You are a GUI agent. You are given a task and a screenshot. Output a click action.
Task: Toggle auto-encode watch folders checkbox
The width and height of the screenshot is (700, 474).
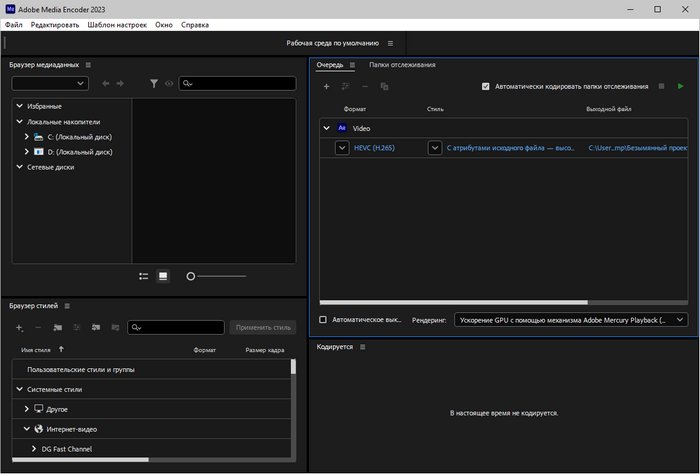[x=486, y=86]
